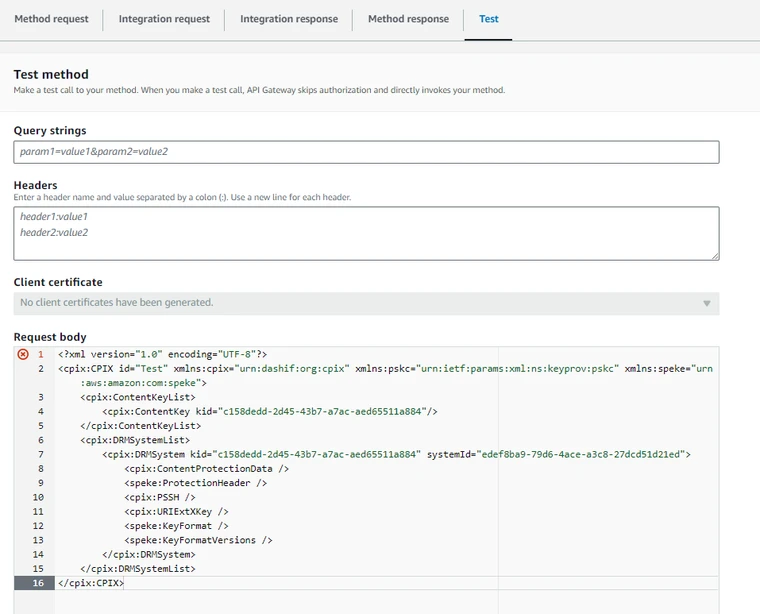The image size is (760, 614).
Task: Click the cpix:PSSH element line
Action: [x=160, y=497]
